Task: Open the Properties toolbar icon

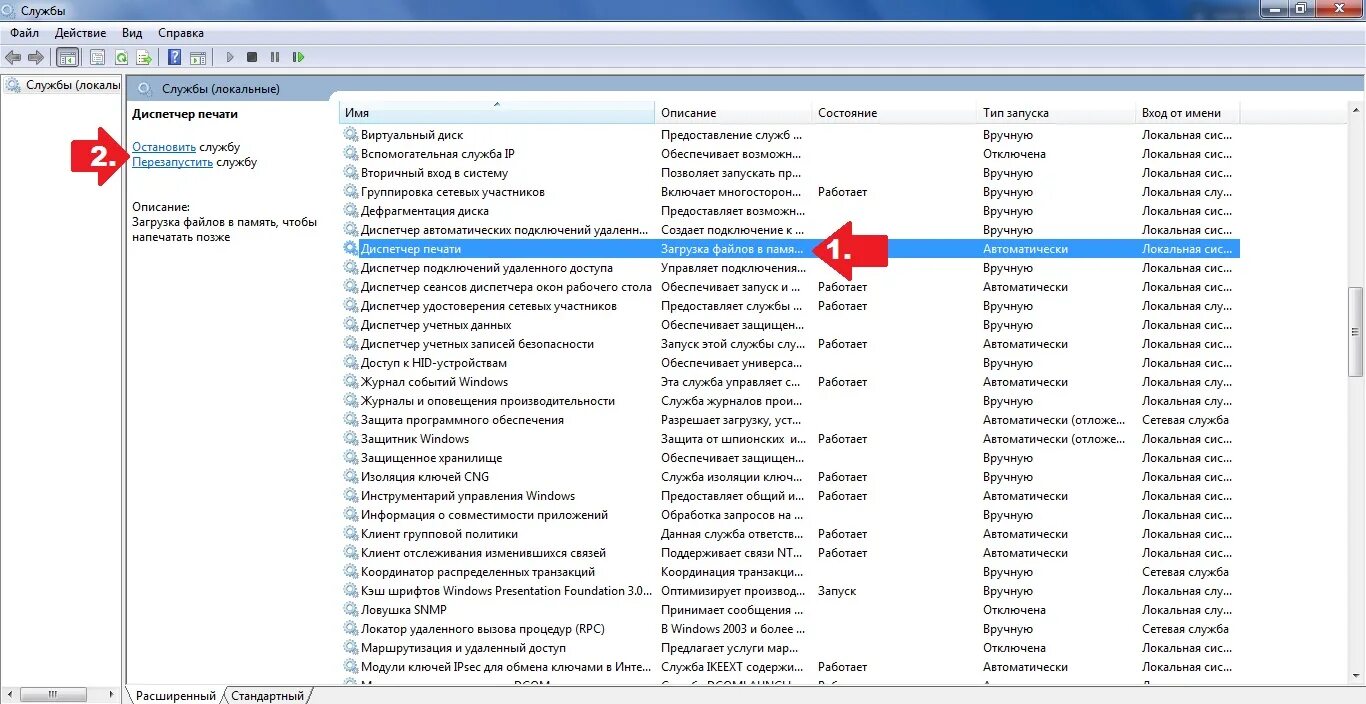Action: click(98, 57)
